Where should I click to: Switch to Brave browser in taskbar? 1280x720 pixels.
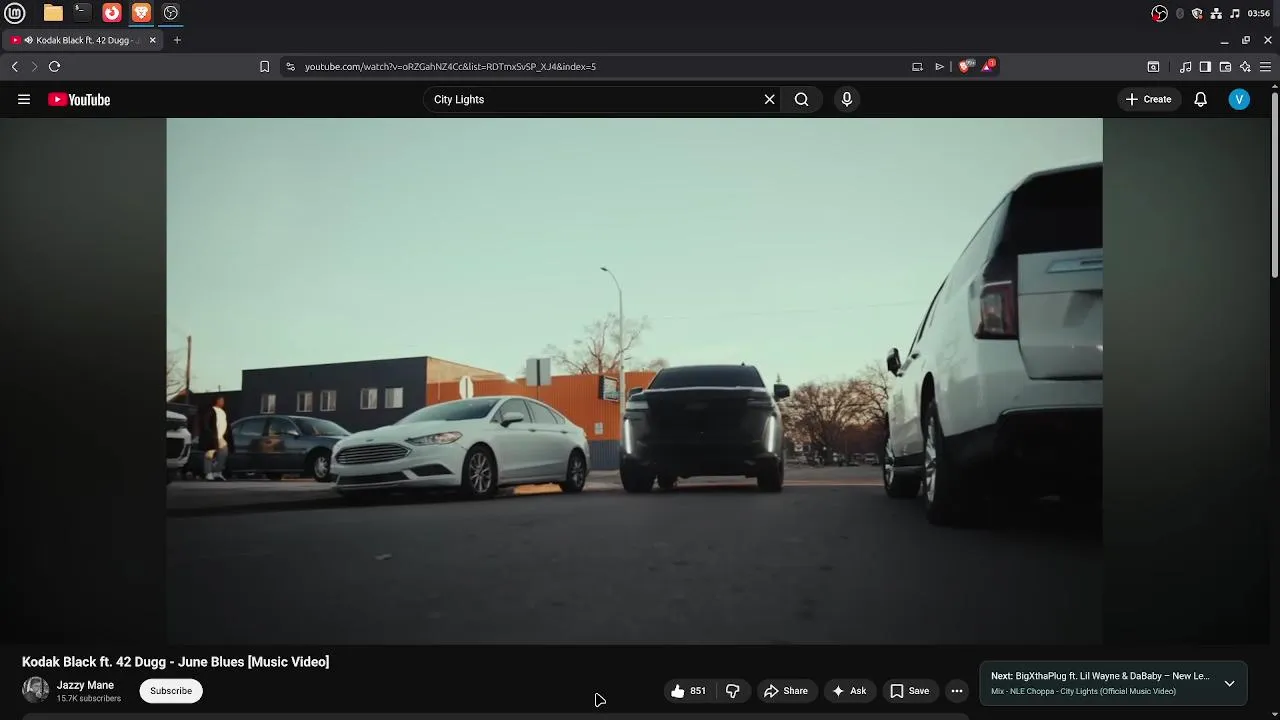coord(141,13)
